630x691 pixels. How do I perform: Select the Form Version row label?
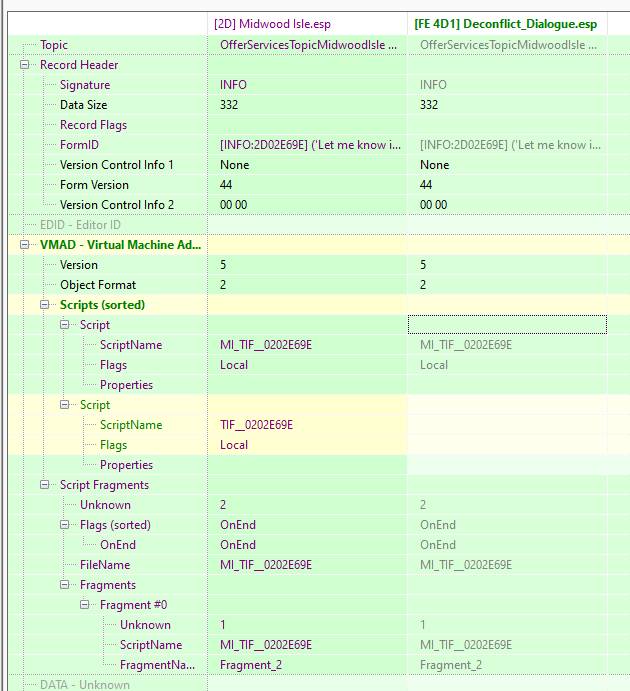click(x=94, y=185)
